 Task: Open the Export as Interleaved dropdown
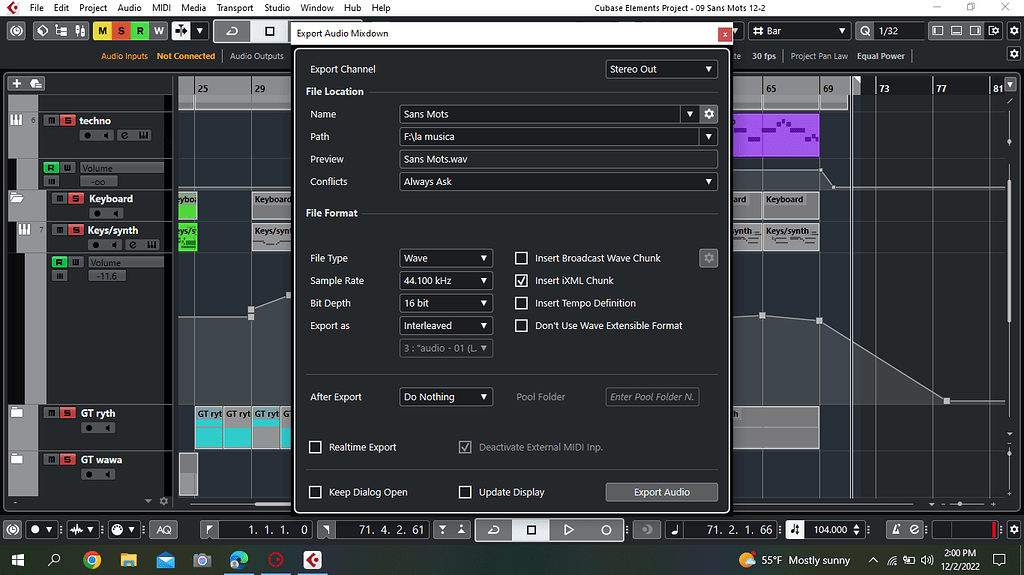(445, 325)
